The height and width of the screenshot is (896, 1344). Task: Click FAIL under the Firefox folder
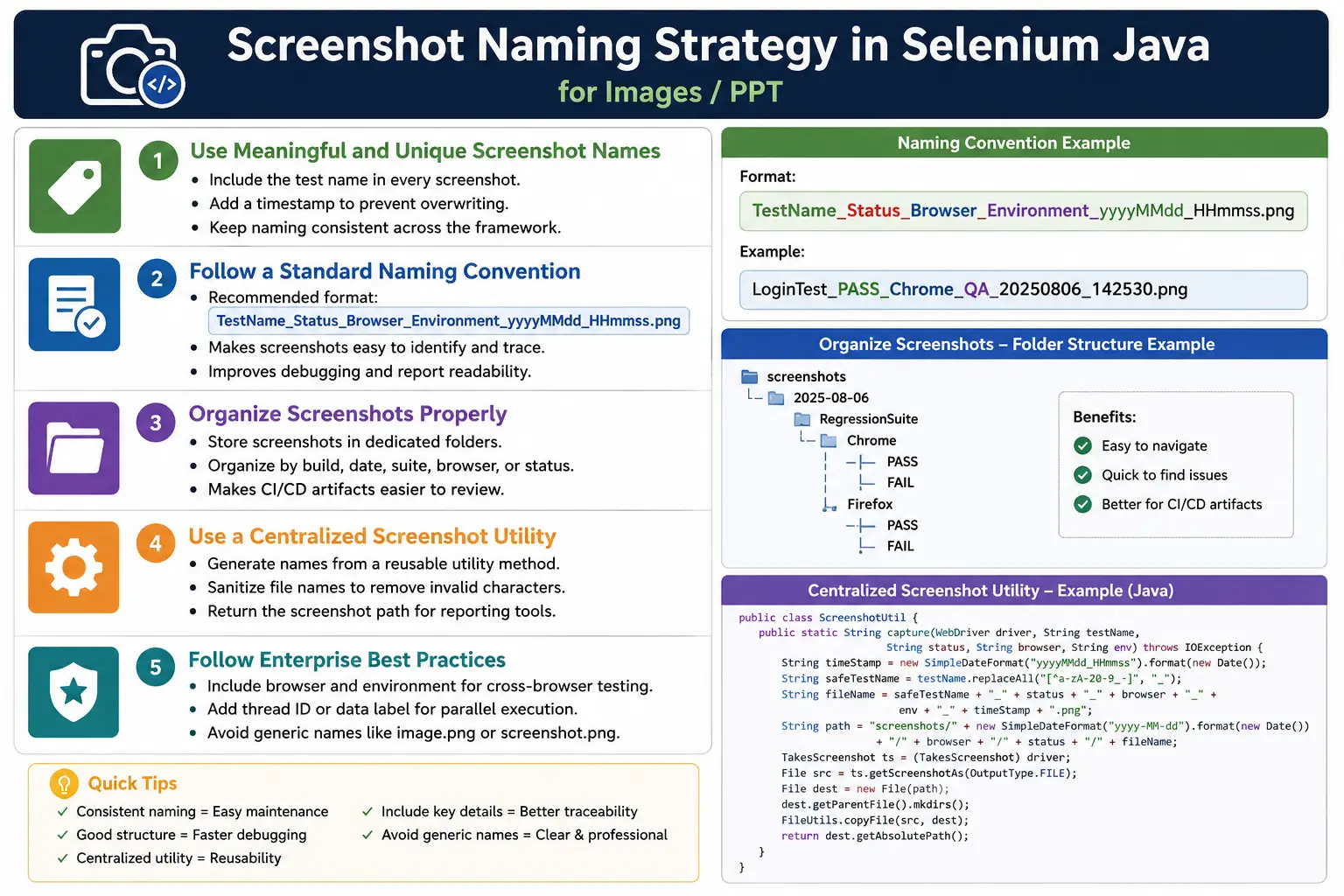[900, 546]
